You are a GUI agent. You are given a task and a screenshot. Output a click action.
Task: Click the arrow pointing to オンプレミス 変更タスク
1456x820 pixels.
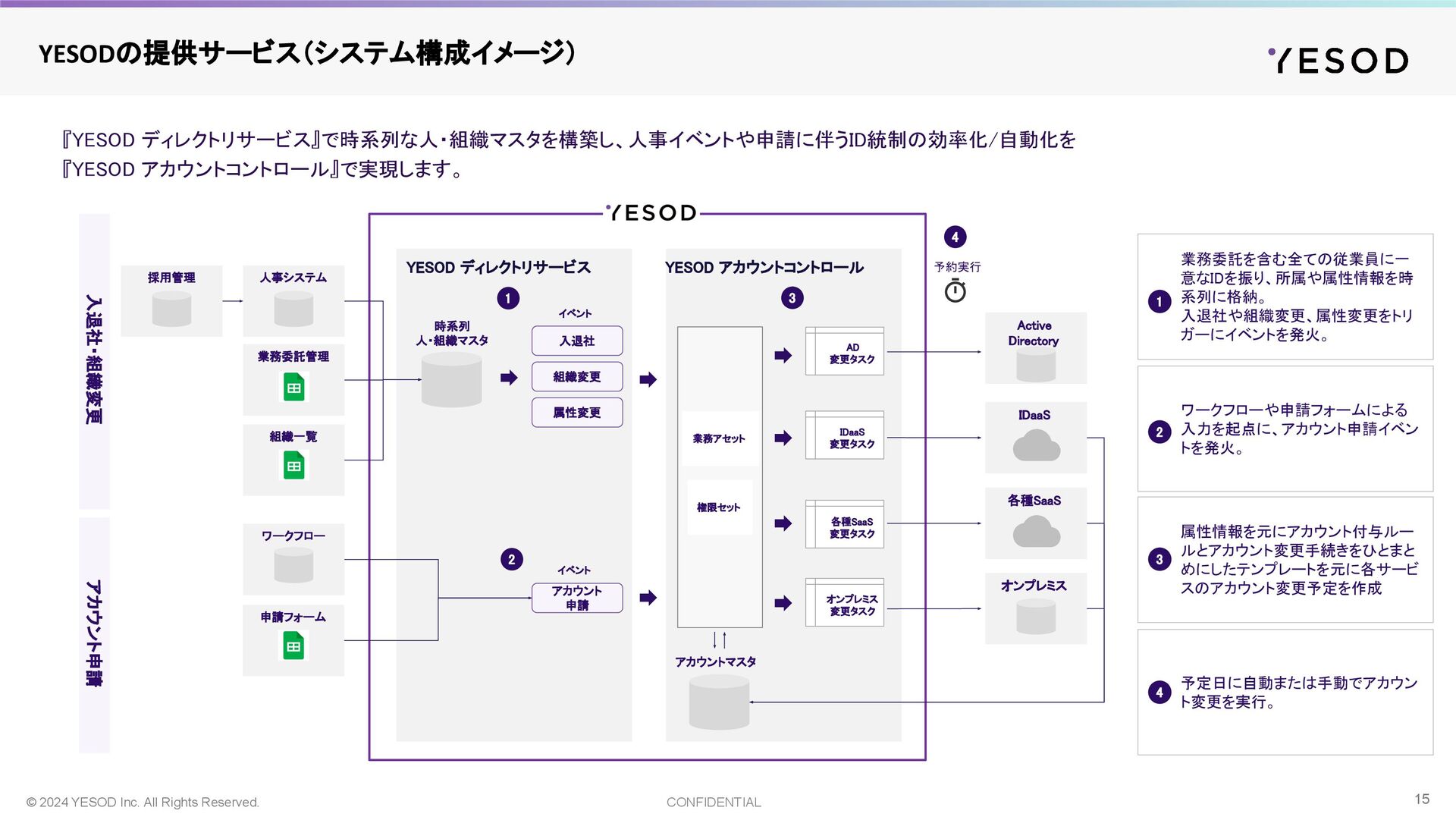coord(783,603)
